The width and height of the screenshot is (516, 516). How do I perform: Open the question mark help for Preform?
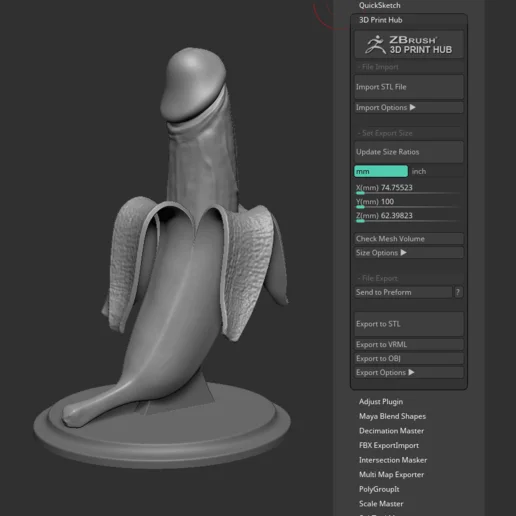click(458, 292)
